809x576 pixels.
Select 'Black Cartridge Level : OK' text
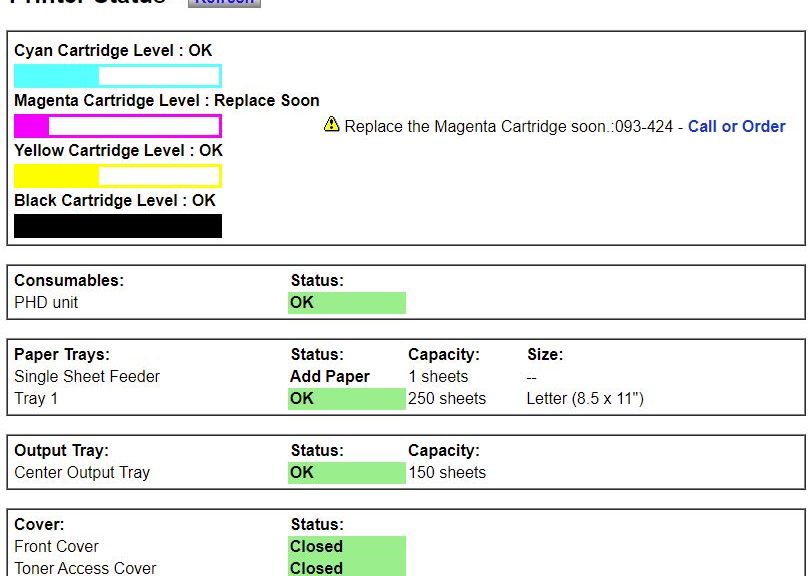point(115,201)
